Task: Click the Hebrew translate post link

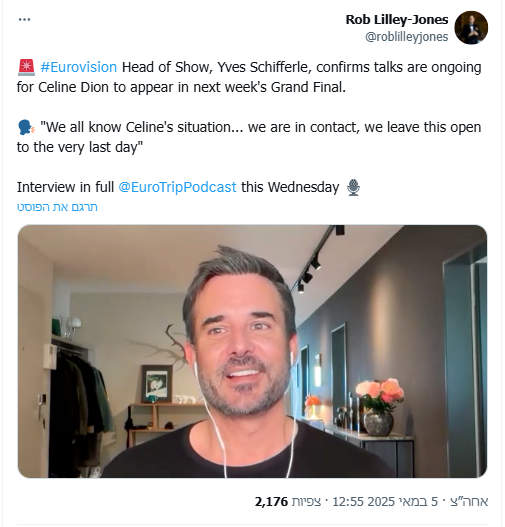Action: pyautogui.click(x=57, y=207)
